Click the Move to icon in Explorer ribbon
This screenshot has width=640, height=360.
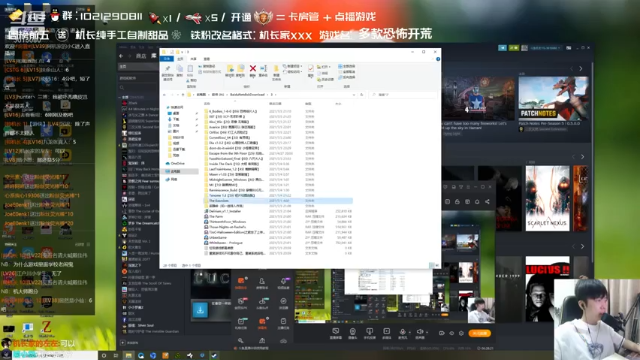pyautogui.click(x=230, y=69)
